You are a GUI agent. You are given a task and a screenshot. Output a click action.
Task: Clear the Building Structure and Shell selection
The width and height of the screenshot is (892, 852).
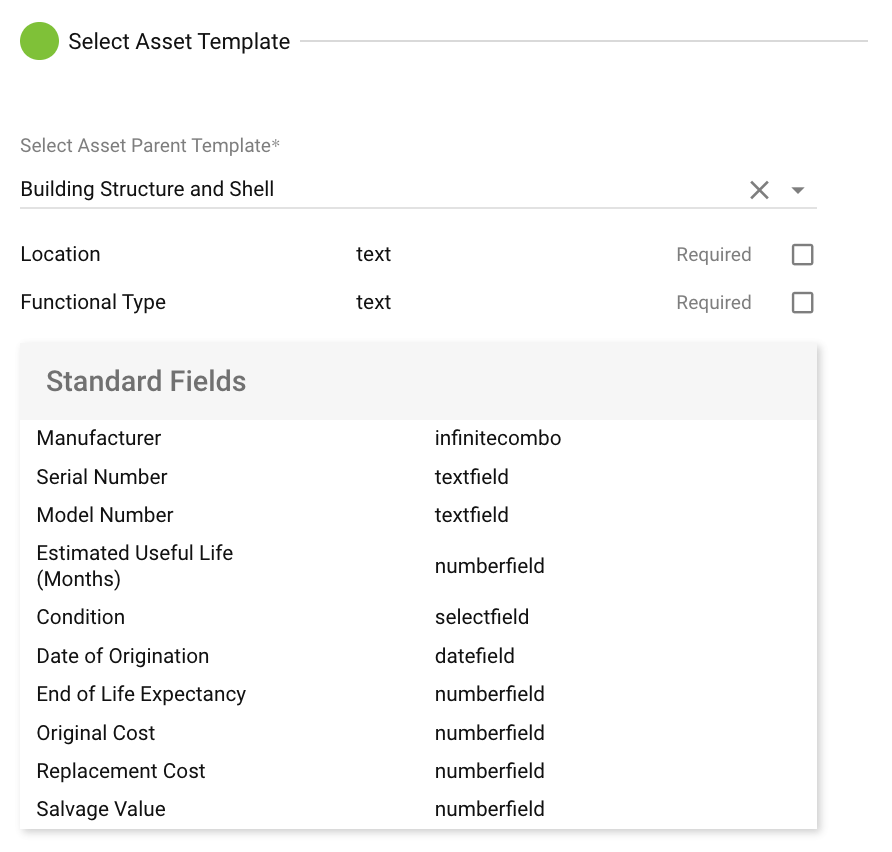click(x=759, y=190)
